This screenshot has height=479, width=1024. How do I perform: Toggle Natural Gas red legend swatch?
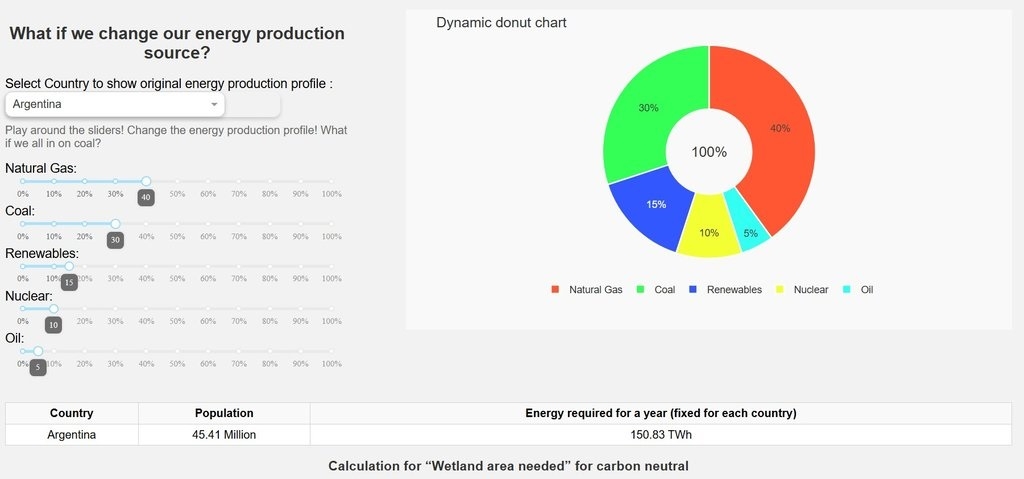coord(555,290)
